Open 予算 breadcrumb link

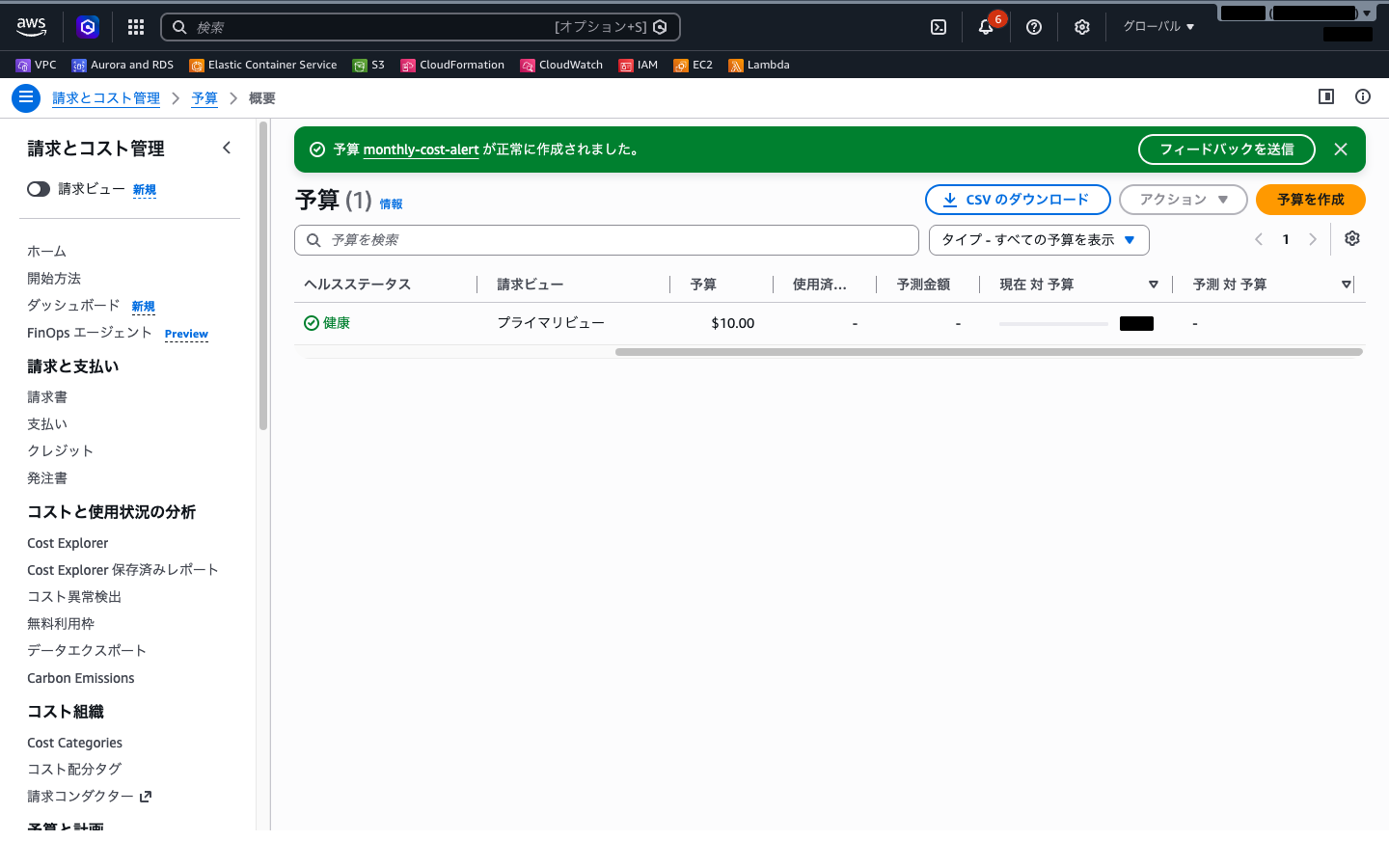tap(204, 98)
